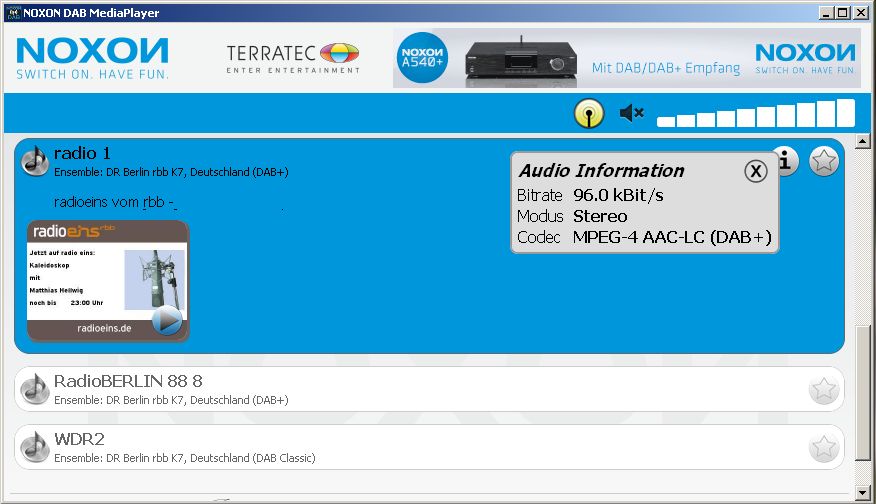876x504 pixels.
Task: Set volume to the highest bar
Action: click(846, 113)
